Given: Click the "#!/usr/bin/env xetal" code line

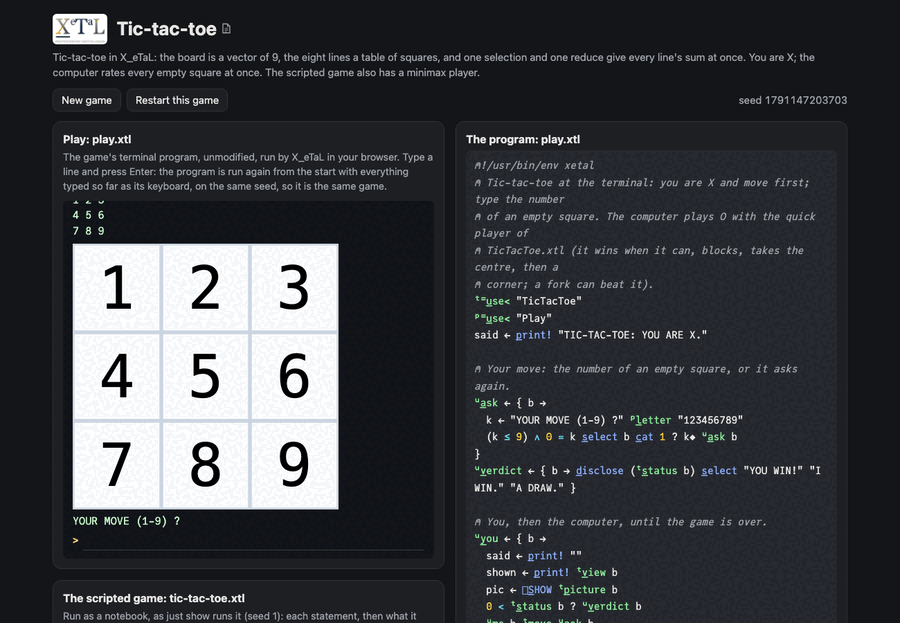Looking at the screenshot, I should 534,166.
